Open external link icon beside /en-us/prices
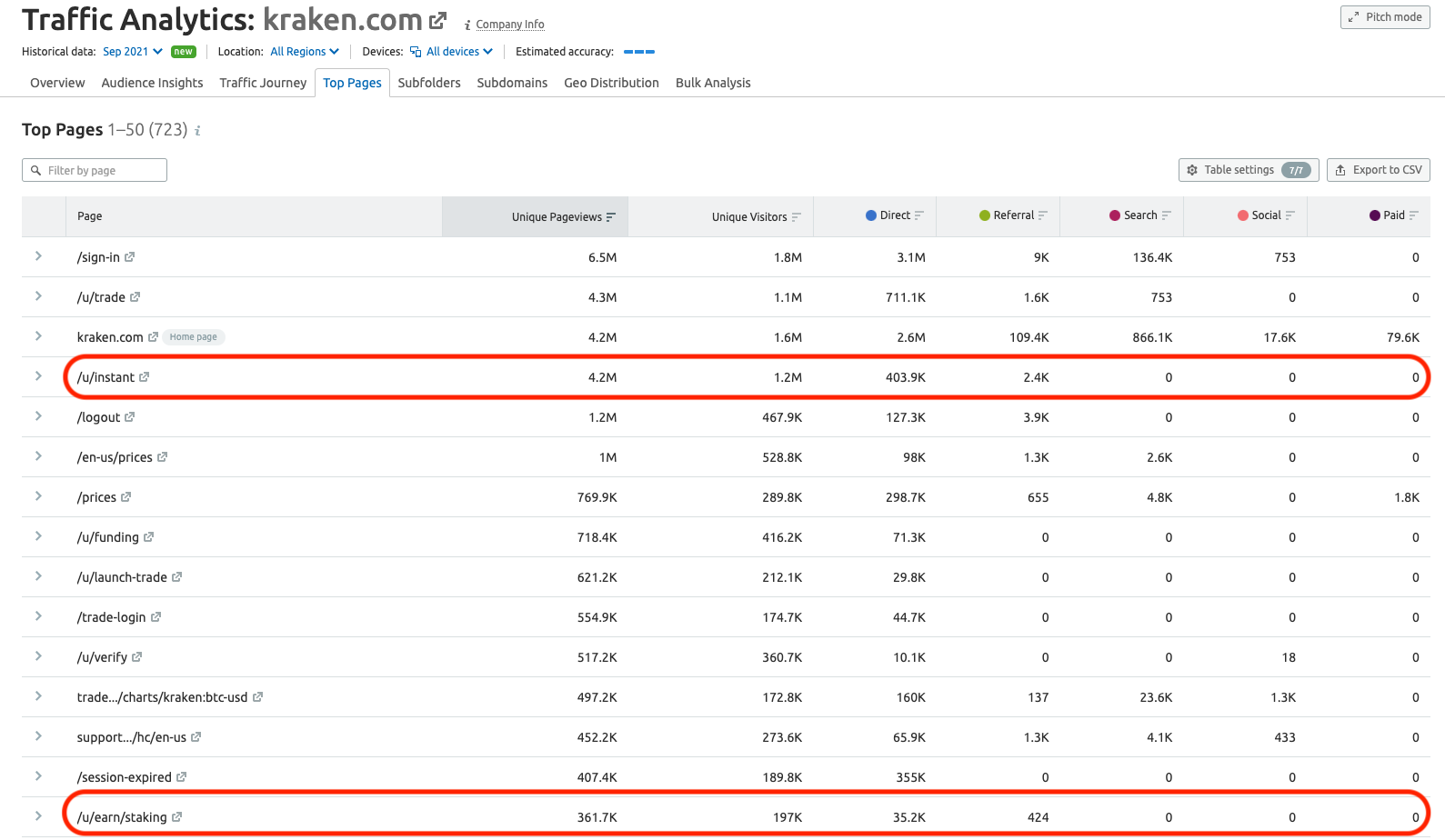 [x=163, y=457]
